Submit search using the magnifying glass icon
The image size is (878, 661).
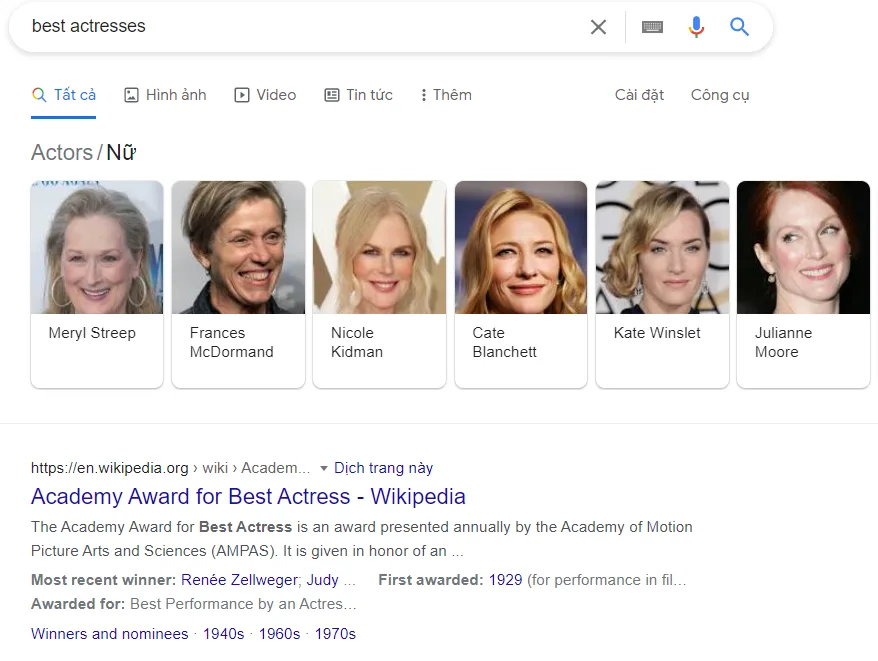point(739,26)
